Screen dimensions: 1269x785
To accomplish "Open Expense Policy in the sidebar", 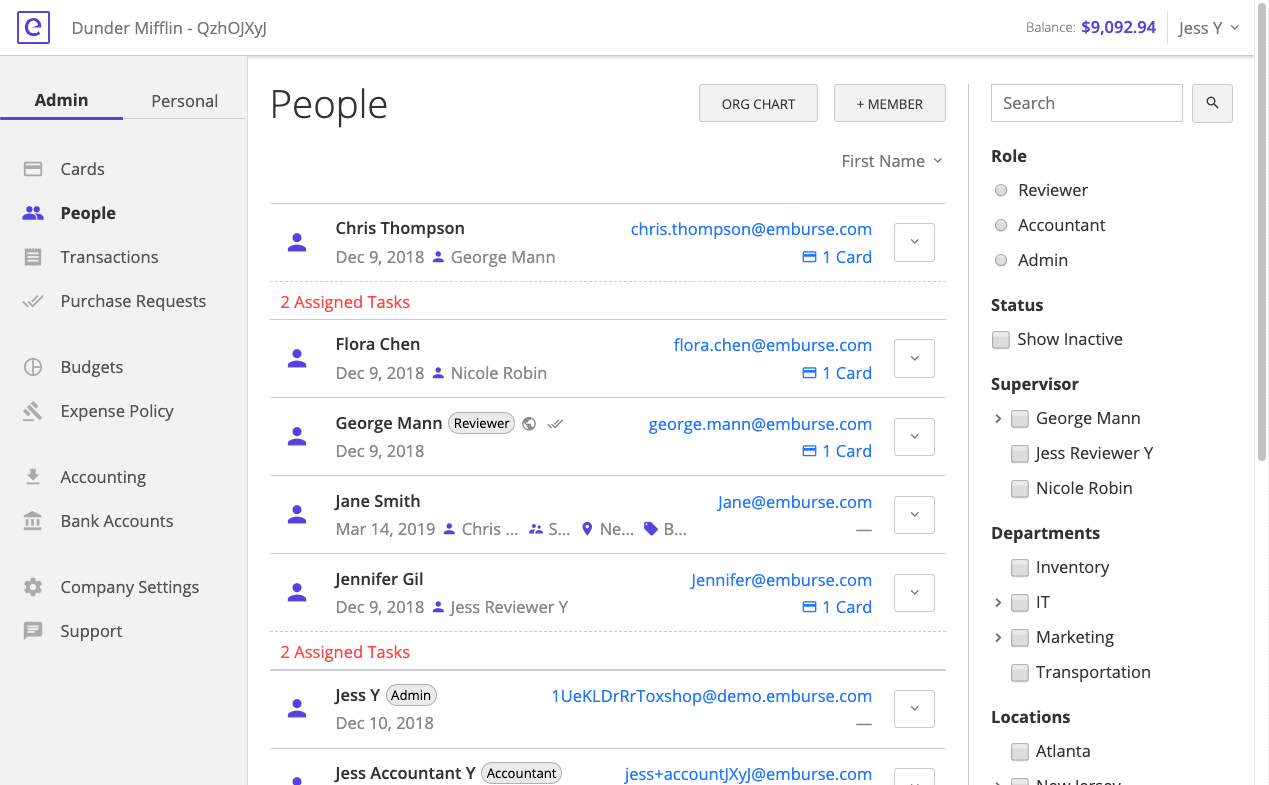I will pos(117,411).
